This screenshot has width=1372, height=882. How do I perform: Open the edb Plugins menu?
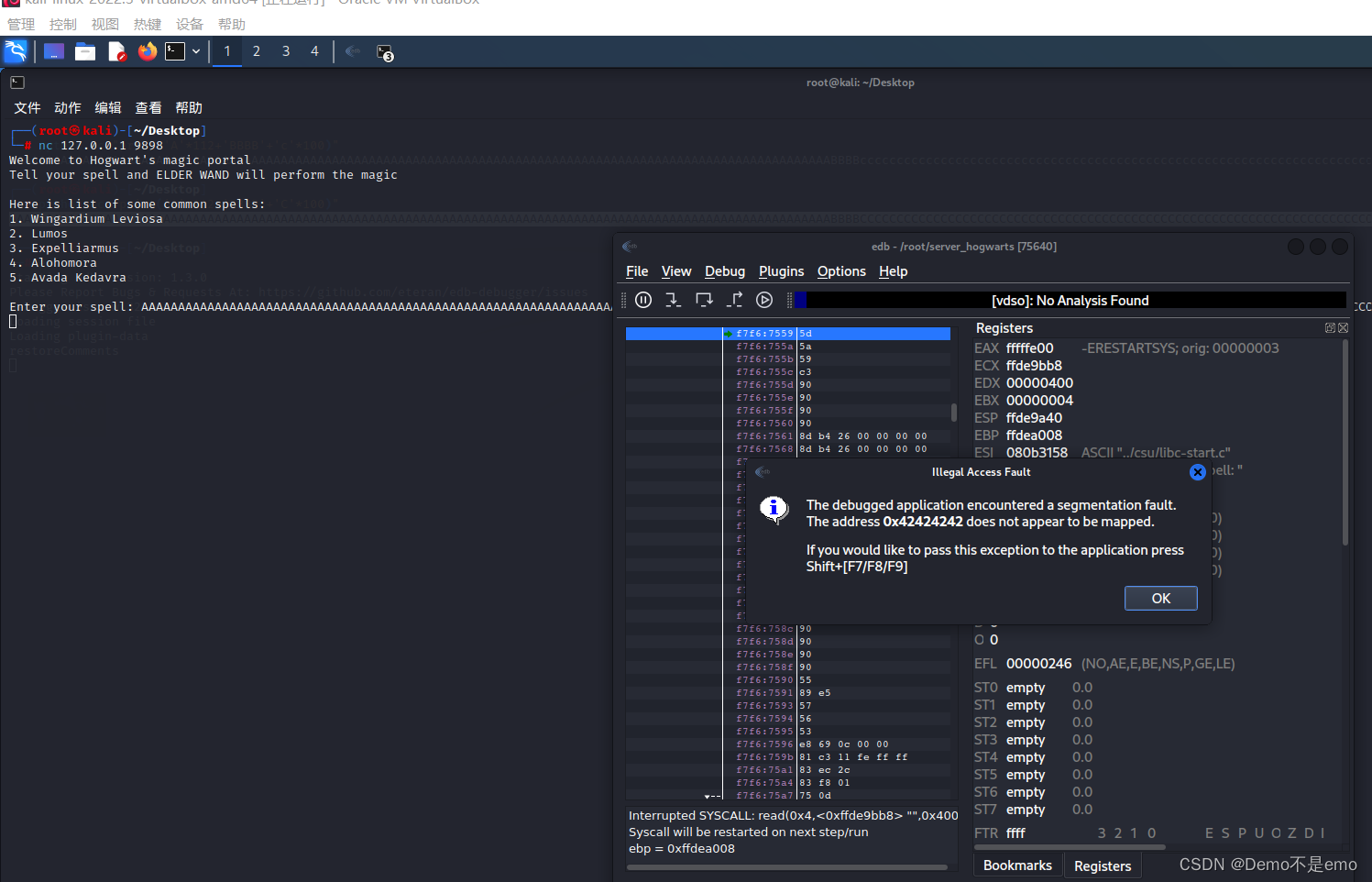781,271
